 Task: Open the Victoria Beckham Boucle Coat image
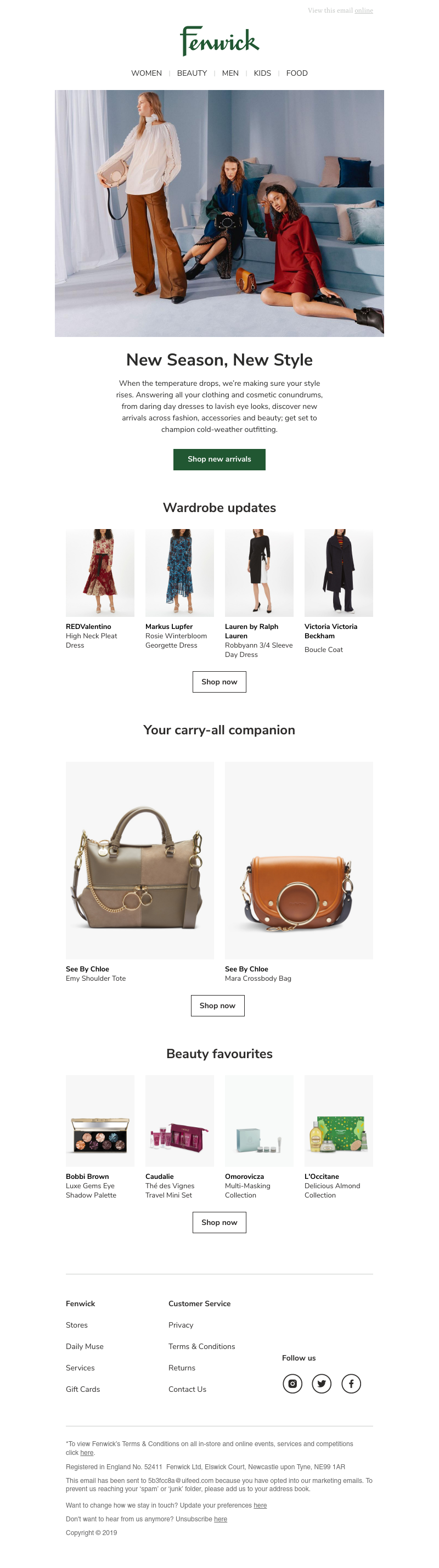(339, 573)
